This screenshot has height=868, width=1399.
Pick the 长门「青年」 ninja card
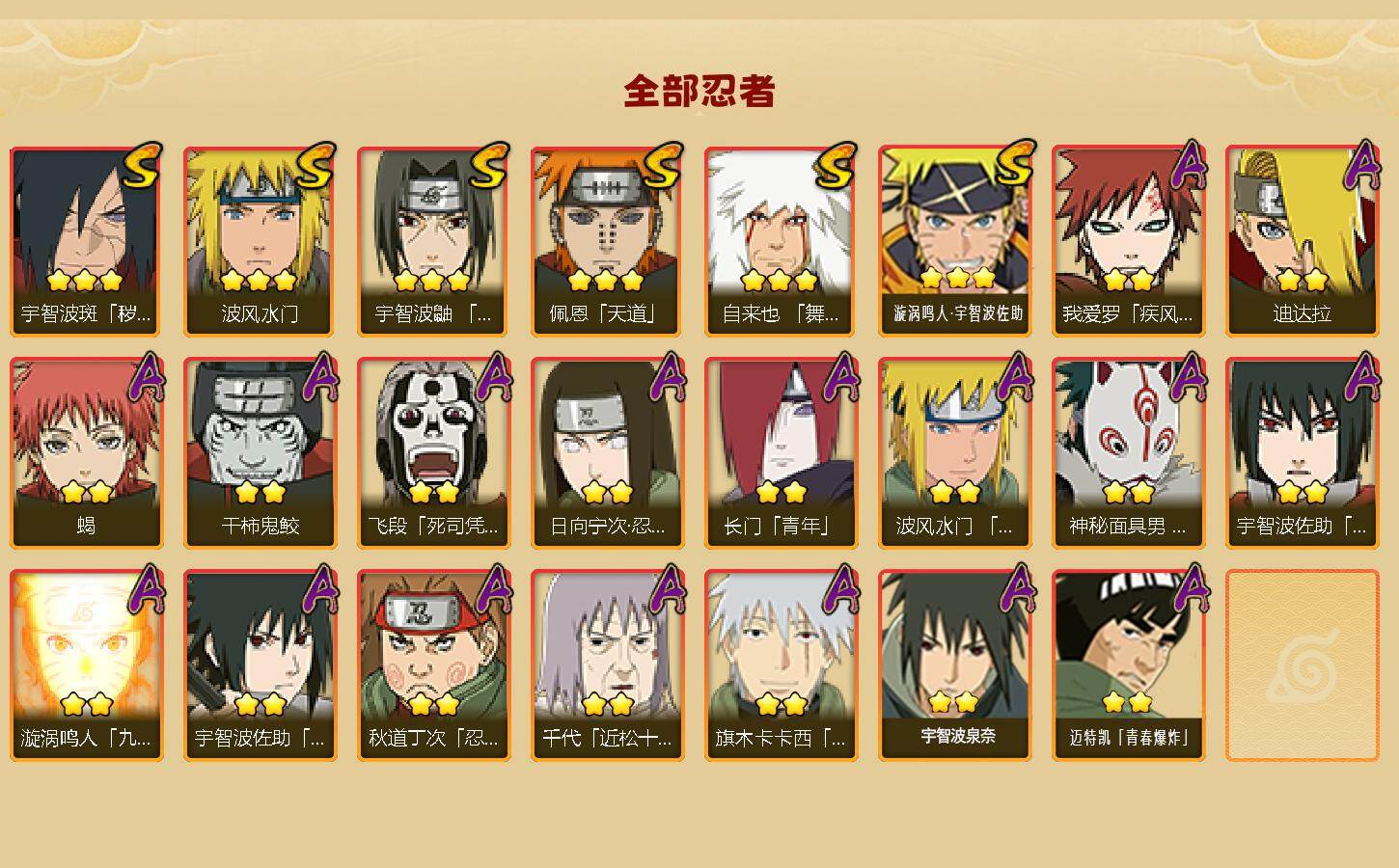tap(781, 453)
